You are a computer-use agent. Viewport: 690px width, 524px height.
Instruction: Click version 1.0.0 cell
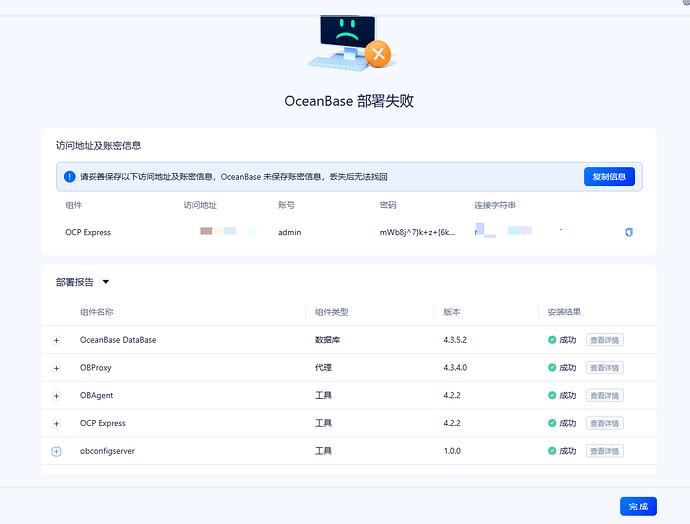pos(452,451)
